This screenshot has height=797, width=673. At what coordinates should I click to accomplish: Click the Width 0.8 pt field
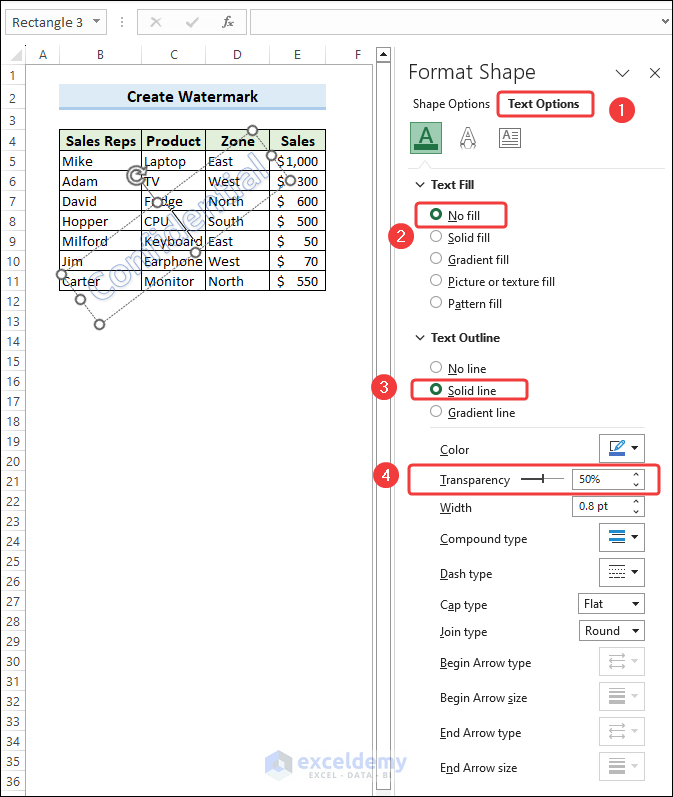[x=600, y=506]
